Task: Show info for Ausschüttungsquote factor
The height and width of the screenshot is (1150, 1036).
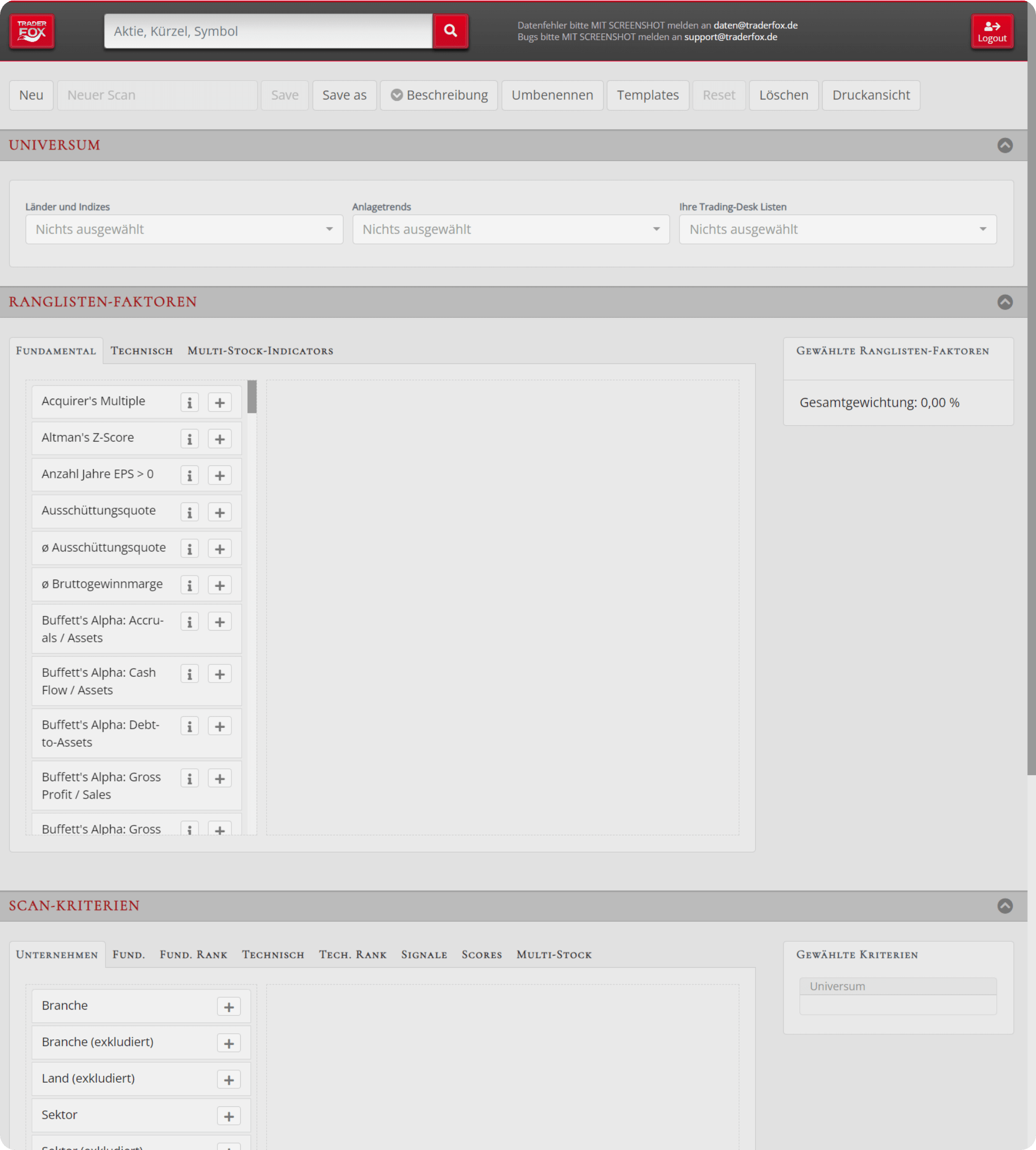Action: (189, 512)
